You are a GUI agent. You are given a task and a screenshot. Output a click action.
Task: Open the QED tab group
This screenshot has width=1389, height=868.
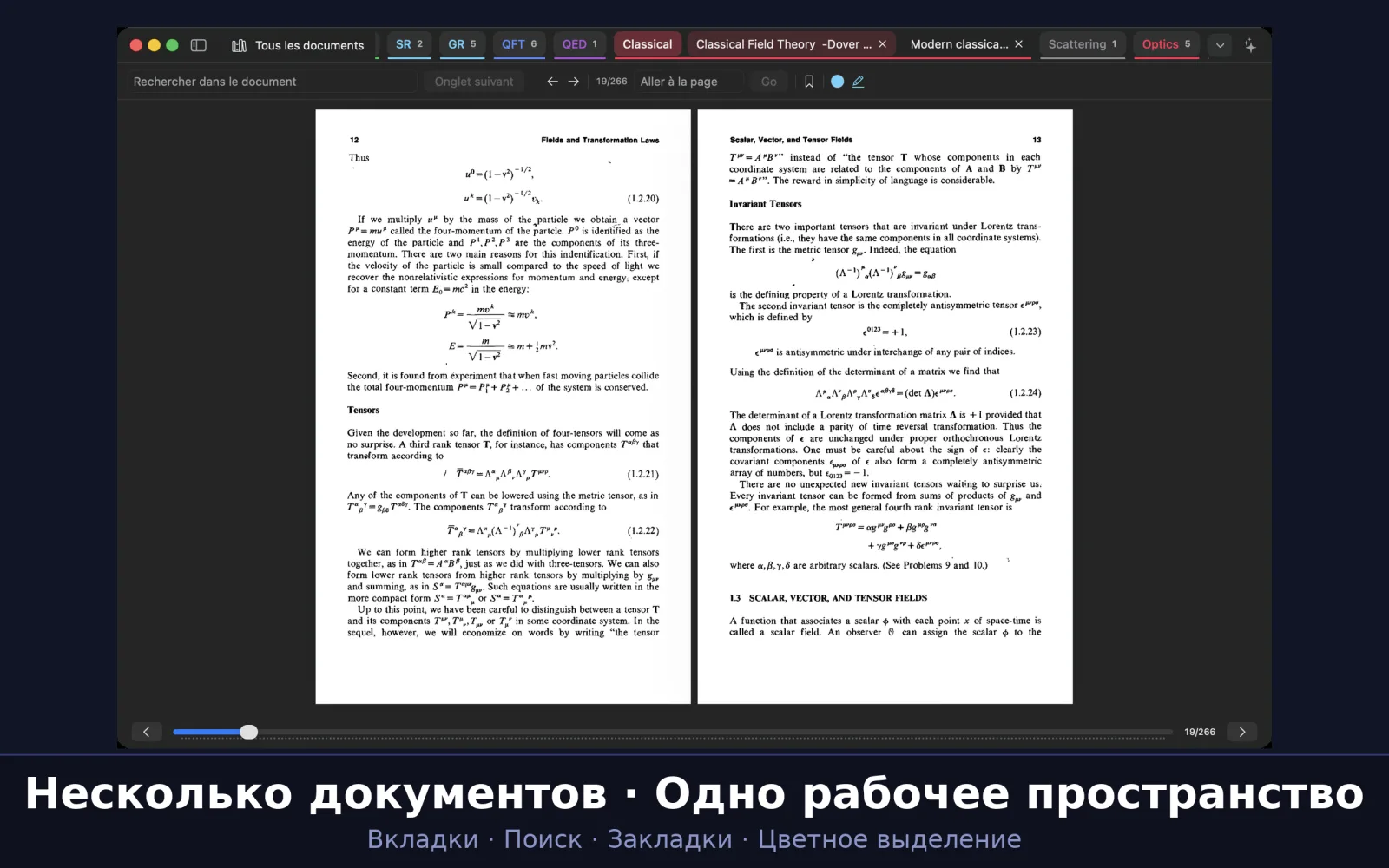click(579, 44)
